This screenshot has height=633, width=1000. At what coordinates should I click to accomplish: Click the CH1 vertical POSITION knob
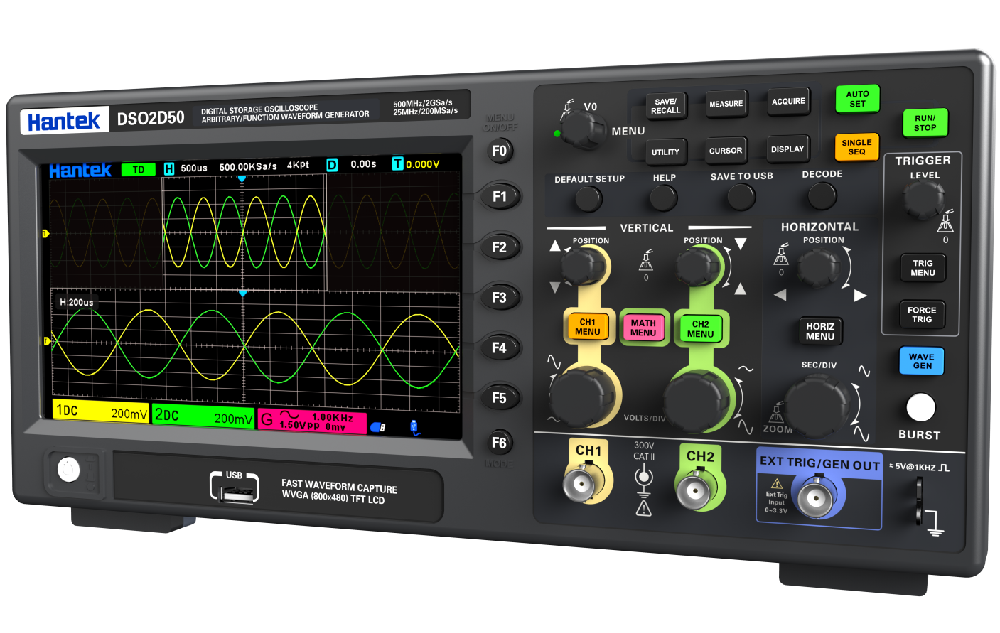pyautogui.click(x=584, y=266)
